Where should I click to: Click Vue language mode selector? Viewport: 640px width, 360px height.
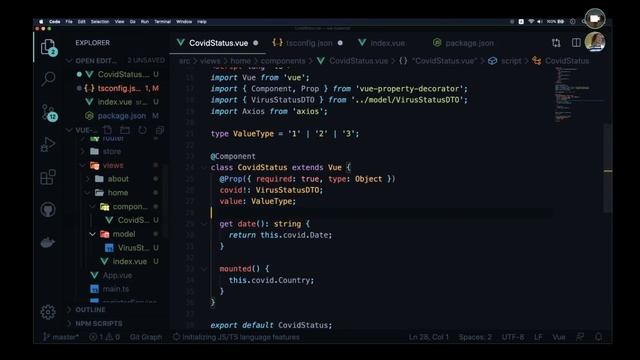coord(559,337)
